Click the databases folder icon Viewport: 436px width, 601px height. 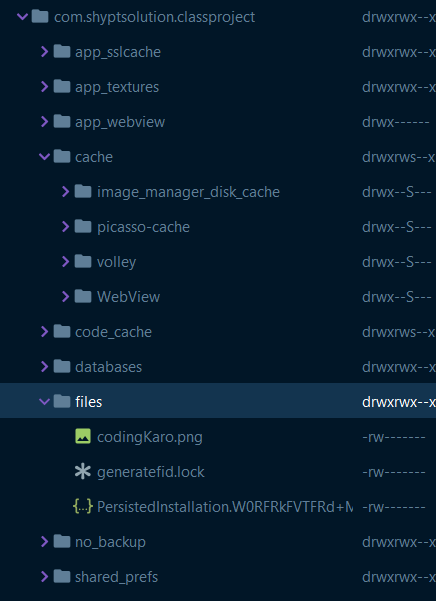(x=62, y=366)
